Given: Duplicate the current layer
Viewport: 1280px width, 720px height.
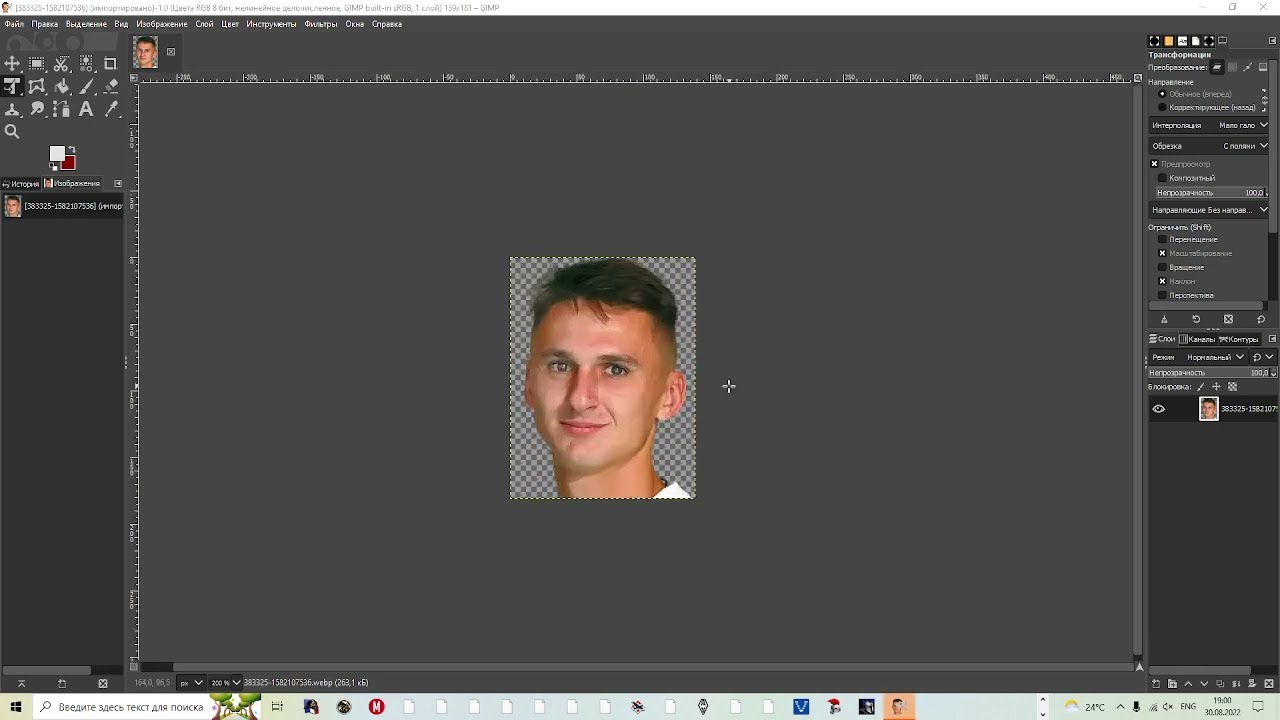Looking at the screenshot, I should pos(1220,684).
